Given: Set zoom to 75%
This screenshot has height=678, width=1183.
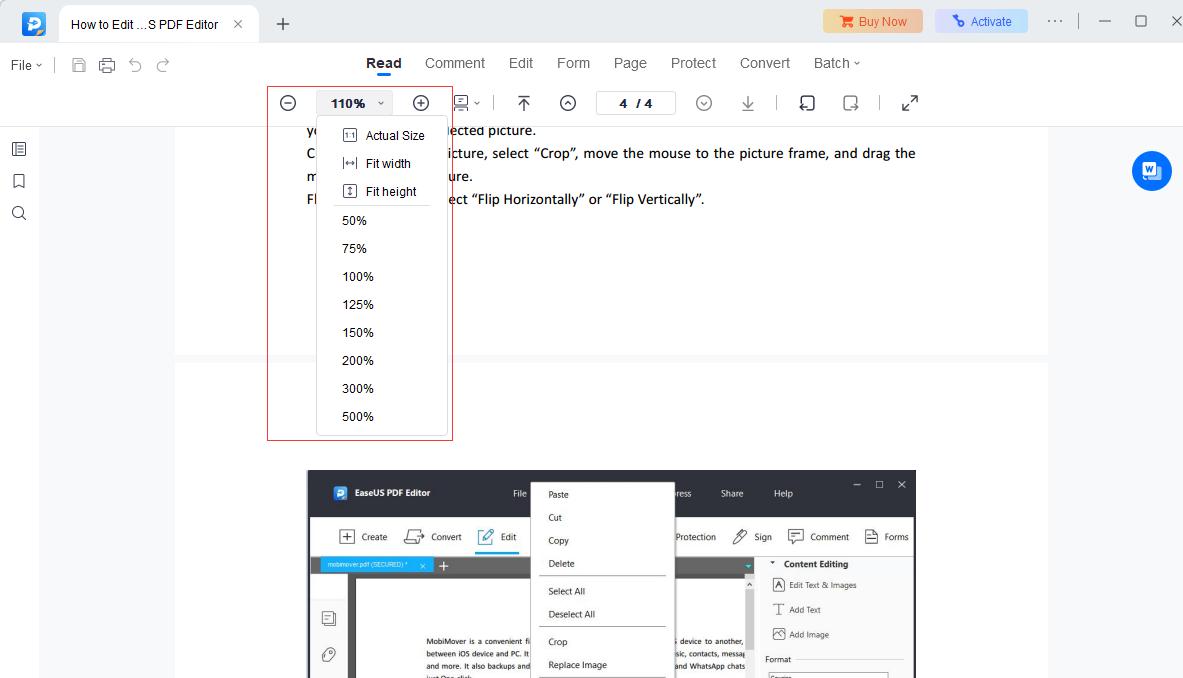Looking at the screenshot, I should [x=383, y=249].
